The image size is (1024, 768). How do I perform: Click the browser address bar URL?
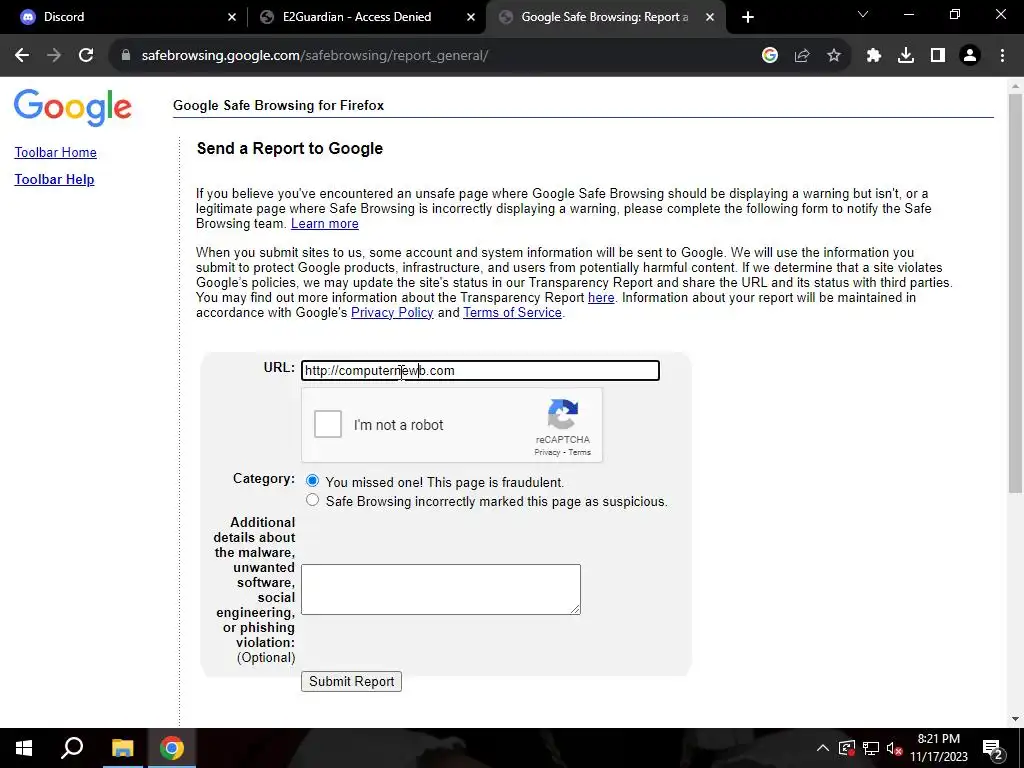click(x=315, y=56)
